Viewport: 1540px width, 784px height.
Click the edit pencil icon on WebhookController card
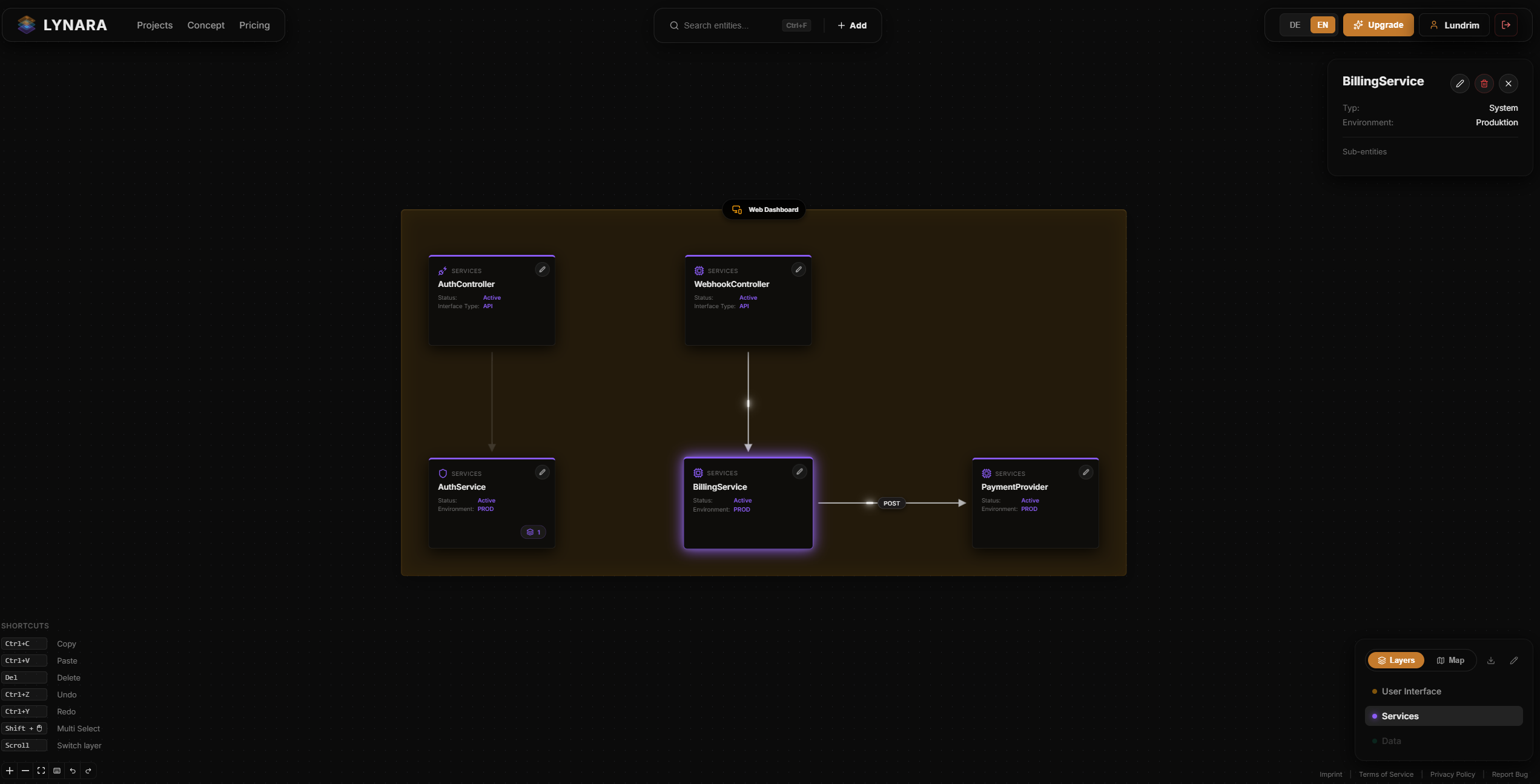pyautogui.click(x=798, y=269)
